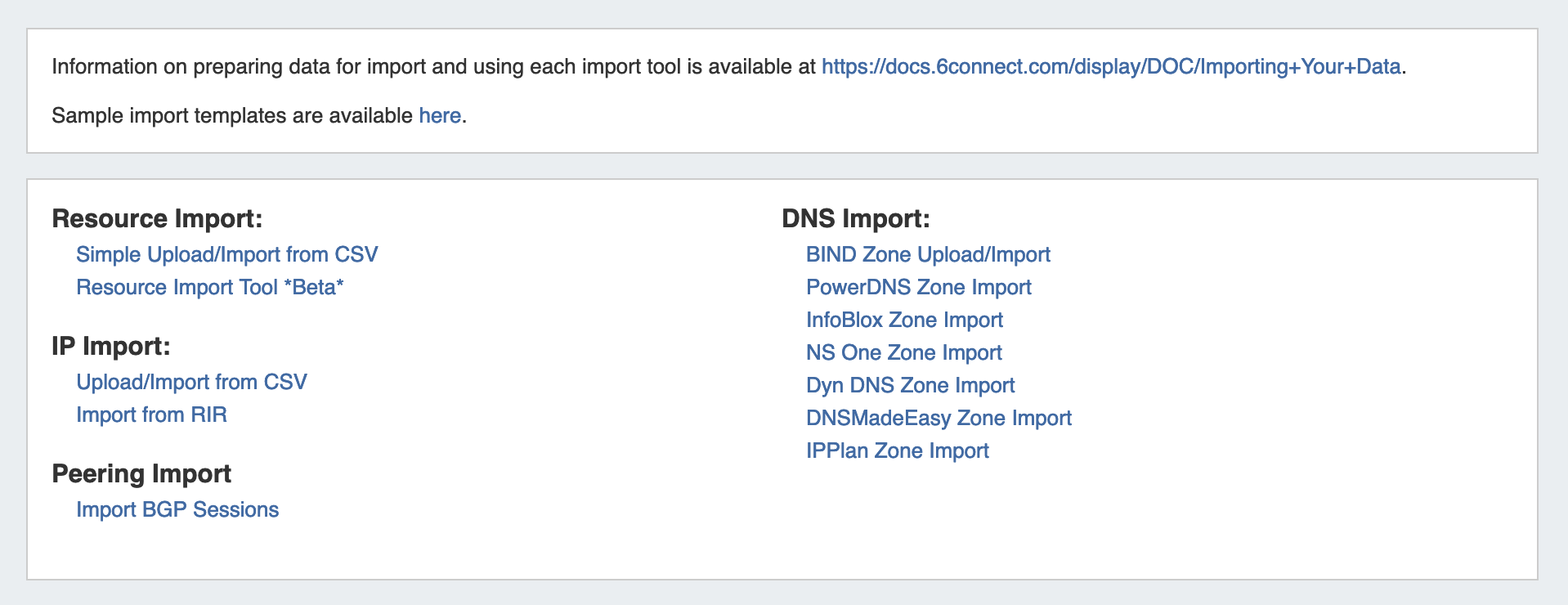This screenshot has height=605, width=1568.
Task: Click the Peering Import section heading
Action: click(141, 474)
